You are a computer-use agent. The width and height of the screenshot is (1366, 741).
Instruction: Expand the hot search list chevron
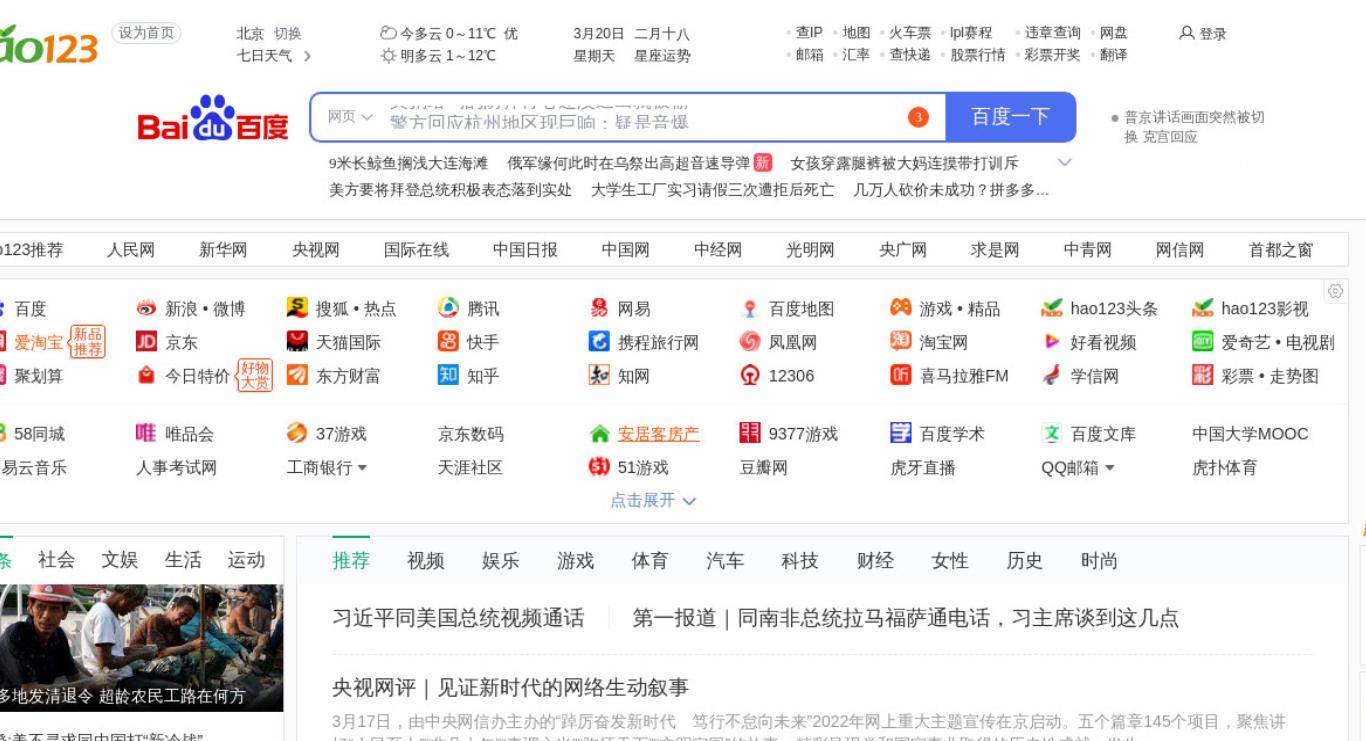pyautogui.click(x=1065, y=162)
